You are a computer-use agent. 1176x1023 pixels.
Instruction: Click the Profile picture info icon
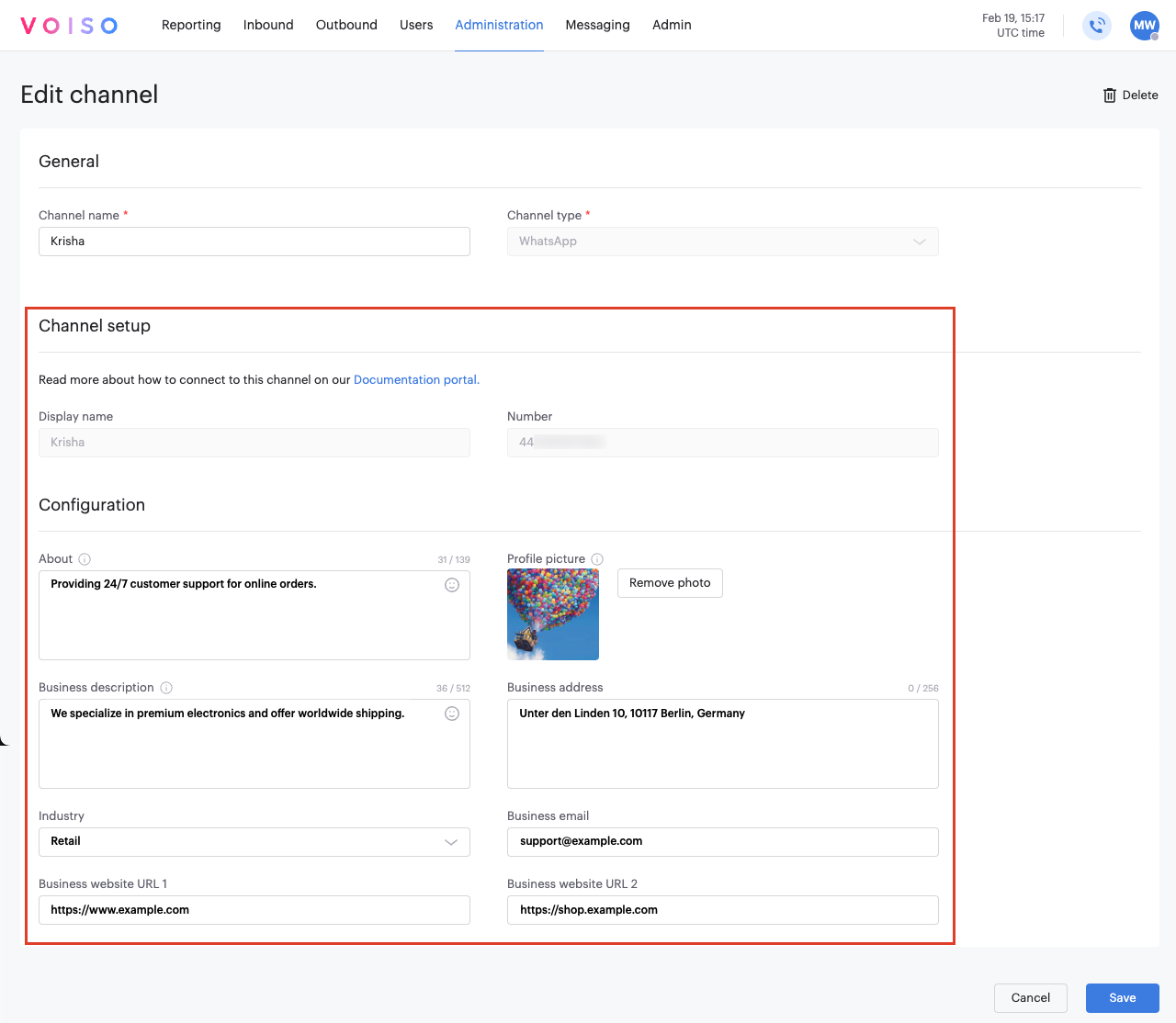pyautogui.click(x=597, y=559)
